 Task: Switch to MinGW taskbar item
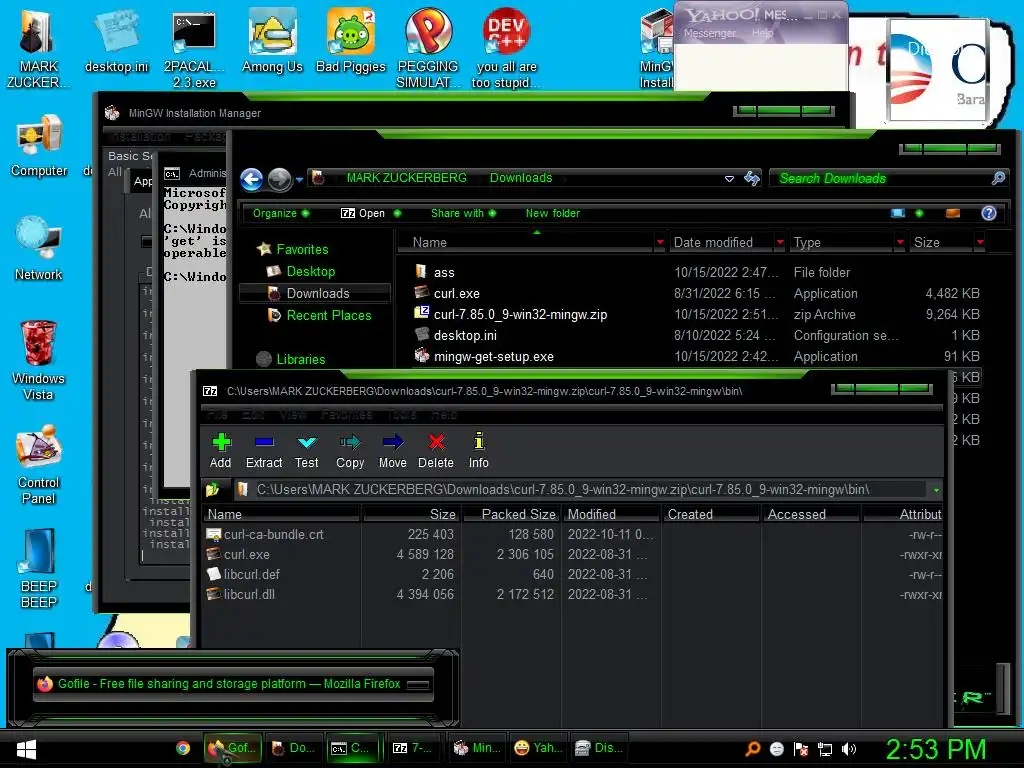[x=476, y=748]
